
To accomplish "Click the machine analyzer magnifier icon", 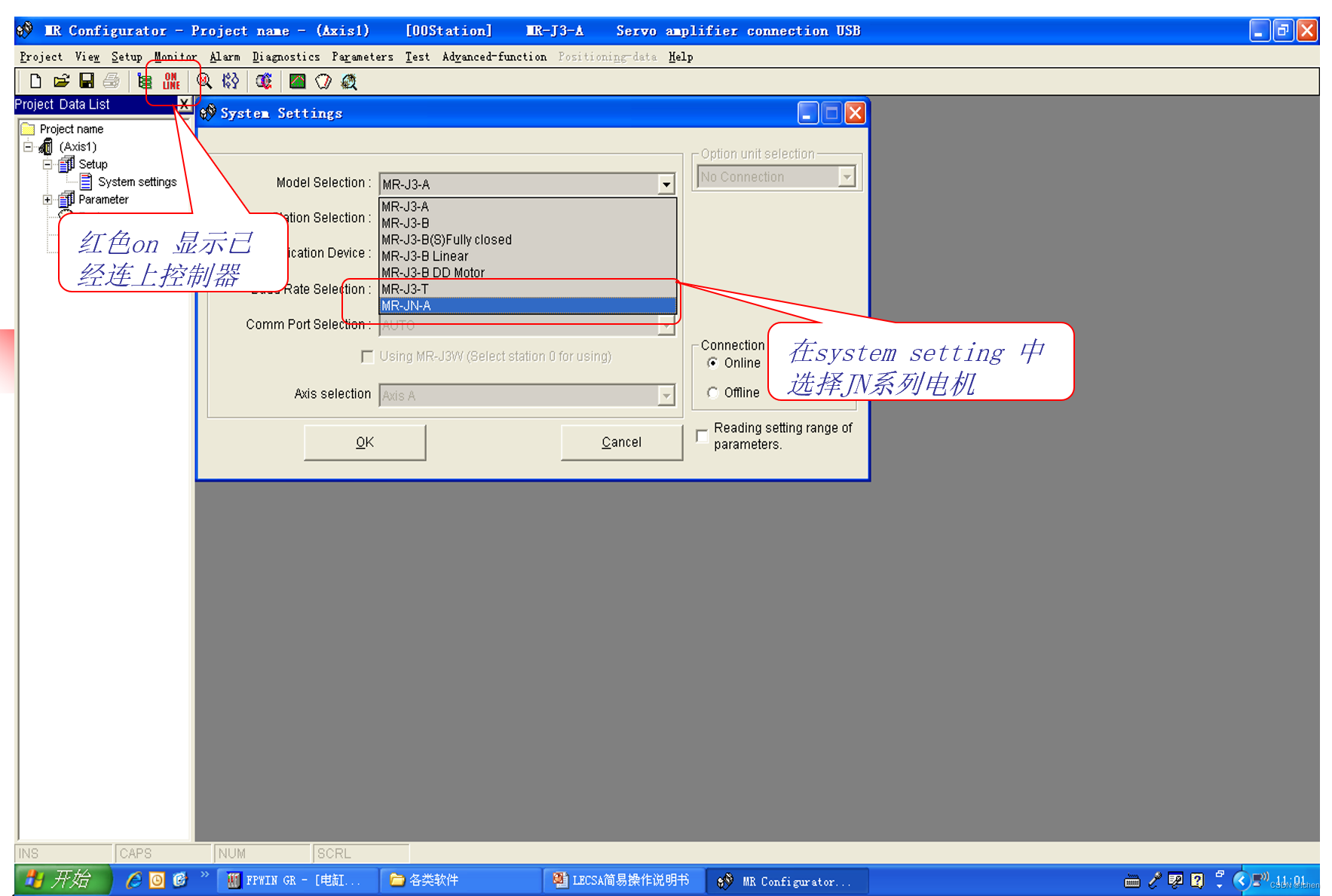I will 349,81.
